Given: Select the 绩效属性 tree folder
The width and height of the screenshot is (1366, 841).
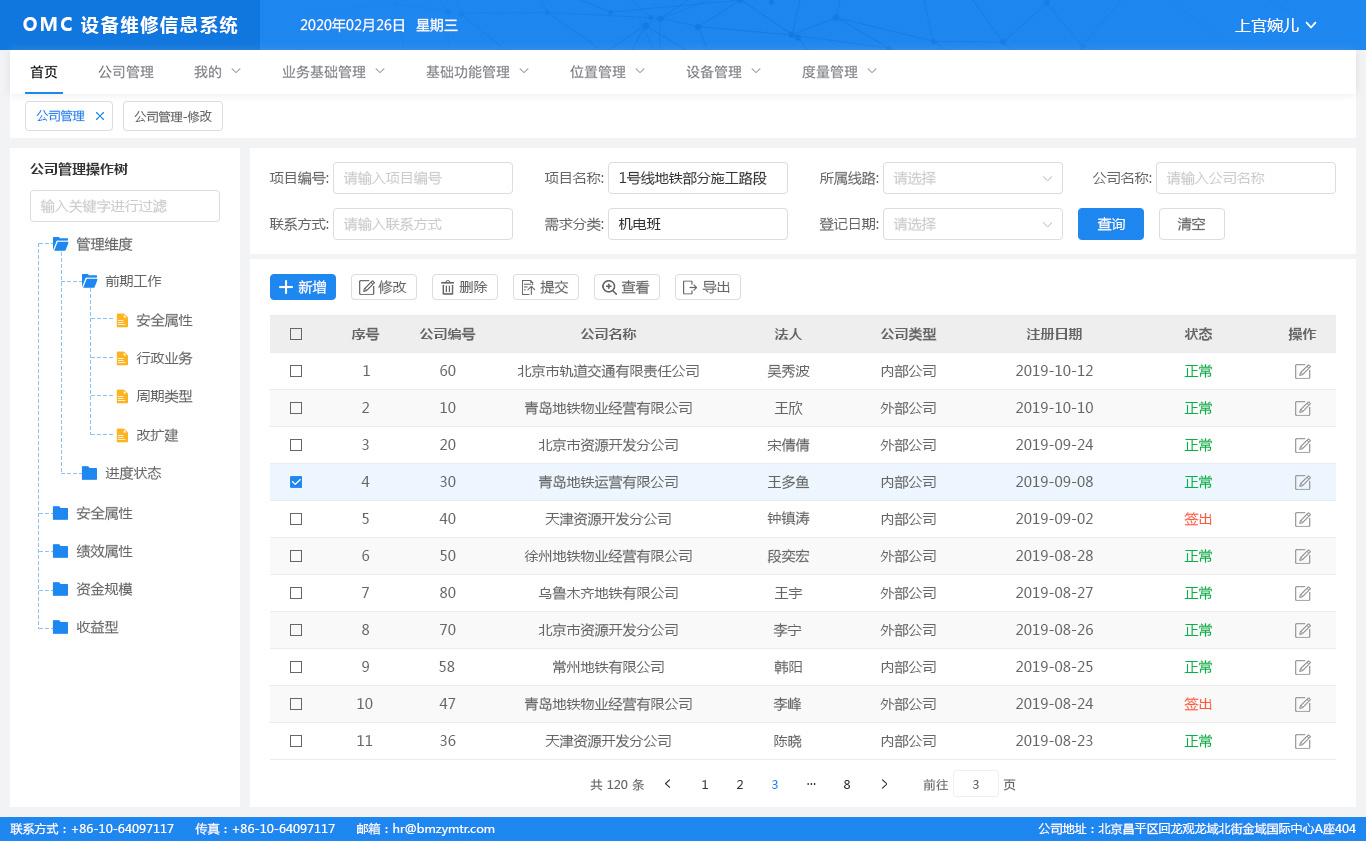Looking at the screenshot, I should [92, 551].
